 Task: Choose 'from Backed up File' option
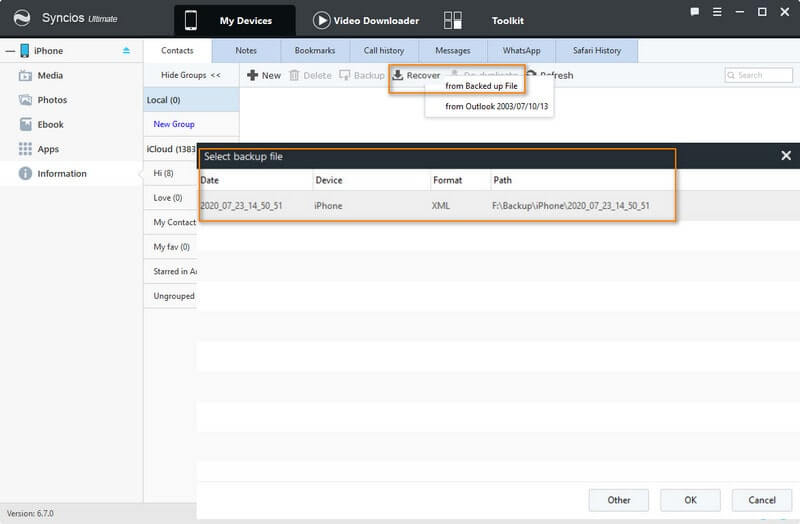click(x=481, y=86)
